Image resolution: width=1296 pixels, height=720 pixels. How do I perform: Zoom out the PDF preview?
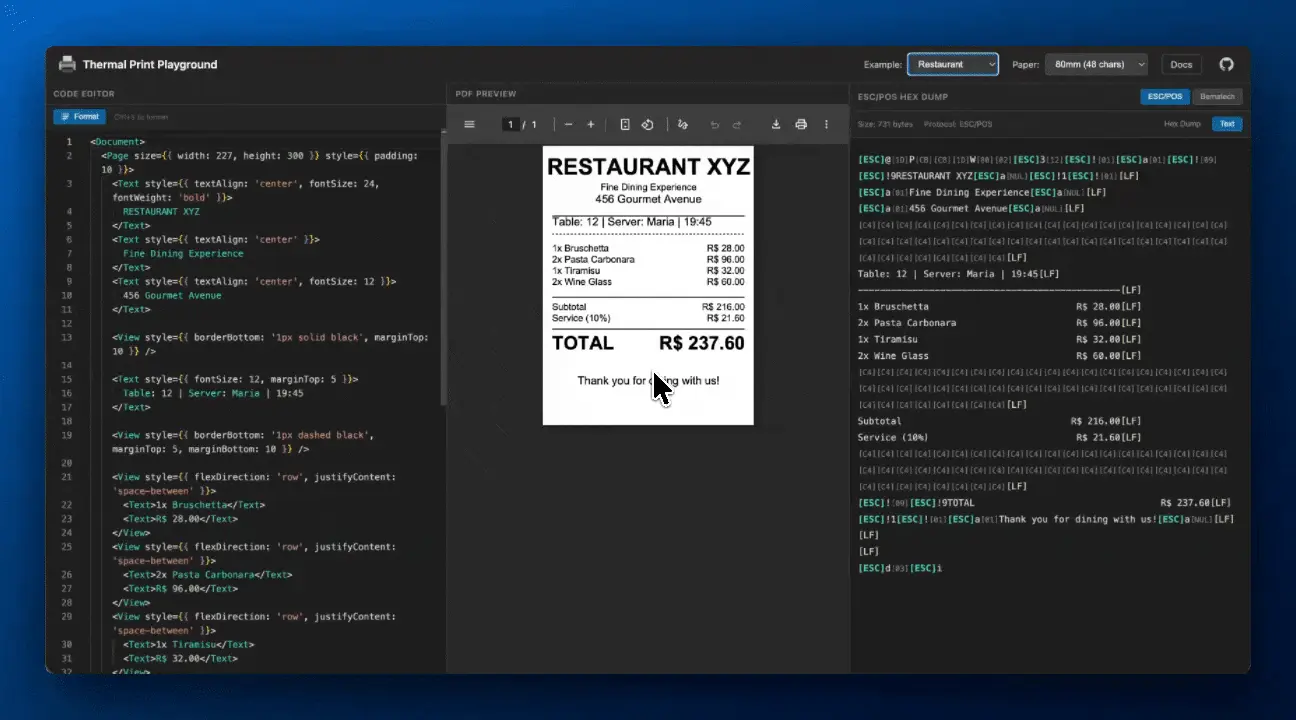[x=568, y=125]
